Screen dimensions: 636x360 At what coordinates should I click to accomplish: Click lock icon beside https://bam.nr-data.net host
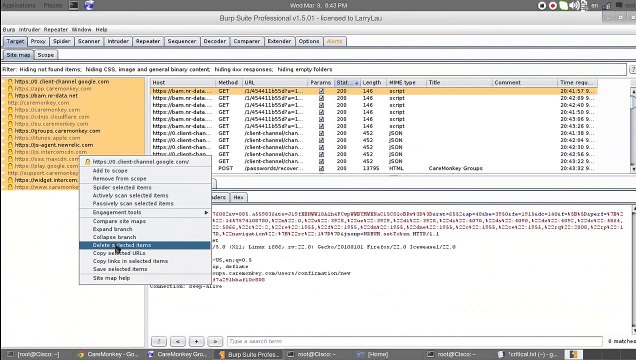[x=11, y=96]
